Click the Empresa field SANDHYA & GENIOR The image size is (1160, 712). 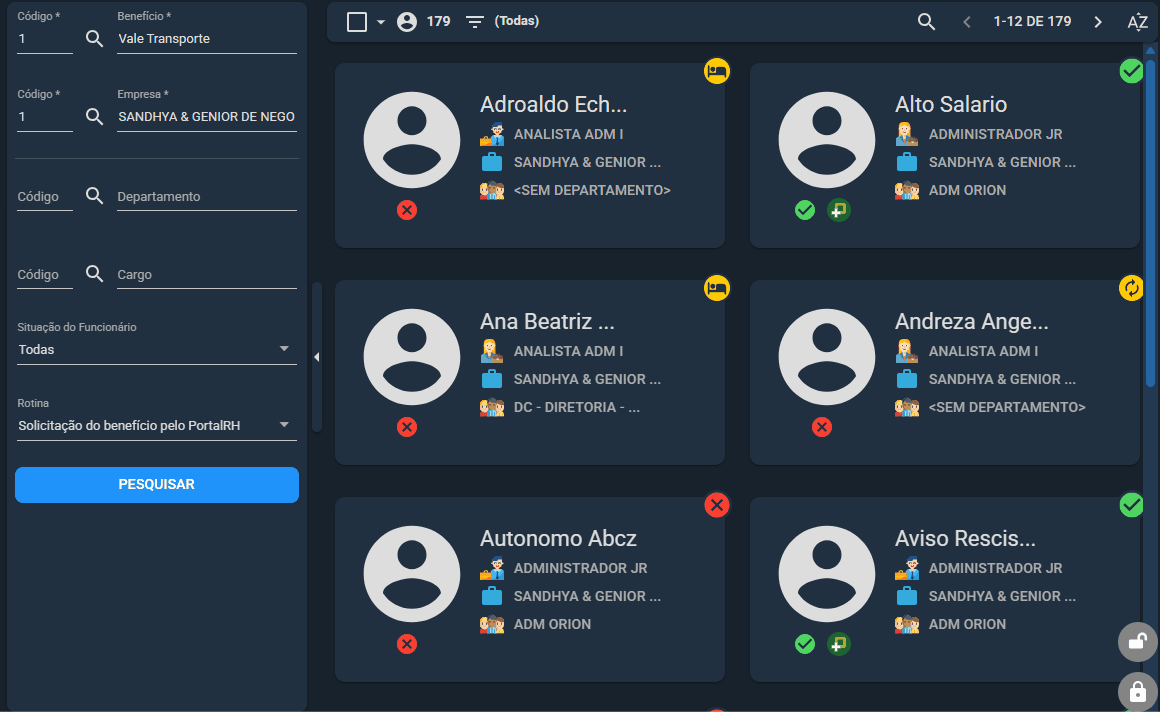pyautogui.click(x=207, y=117)
